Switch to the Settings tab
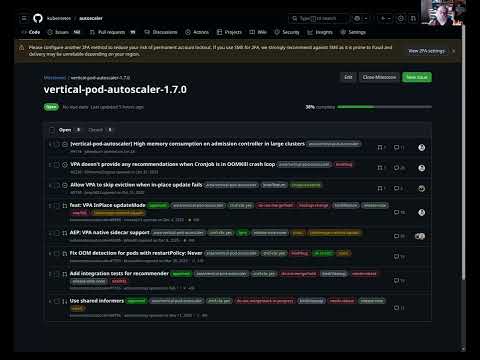This screenshot has width=480, height=360. click(353, 32)
